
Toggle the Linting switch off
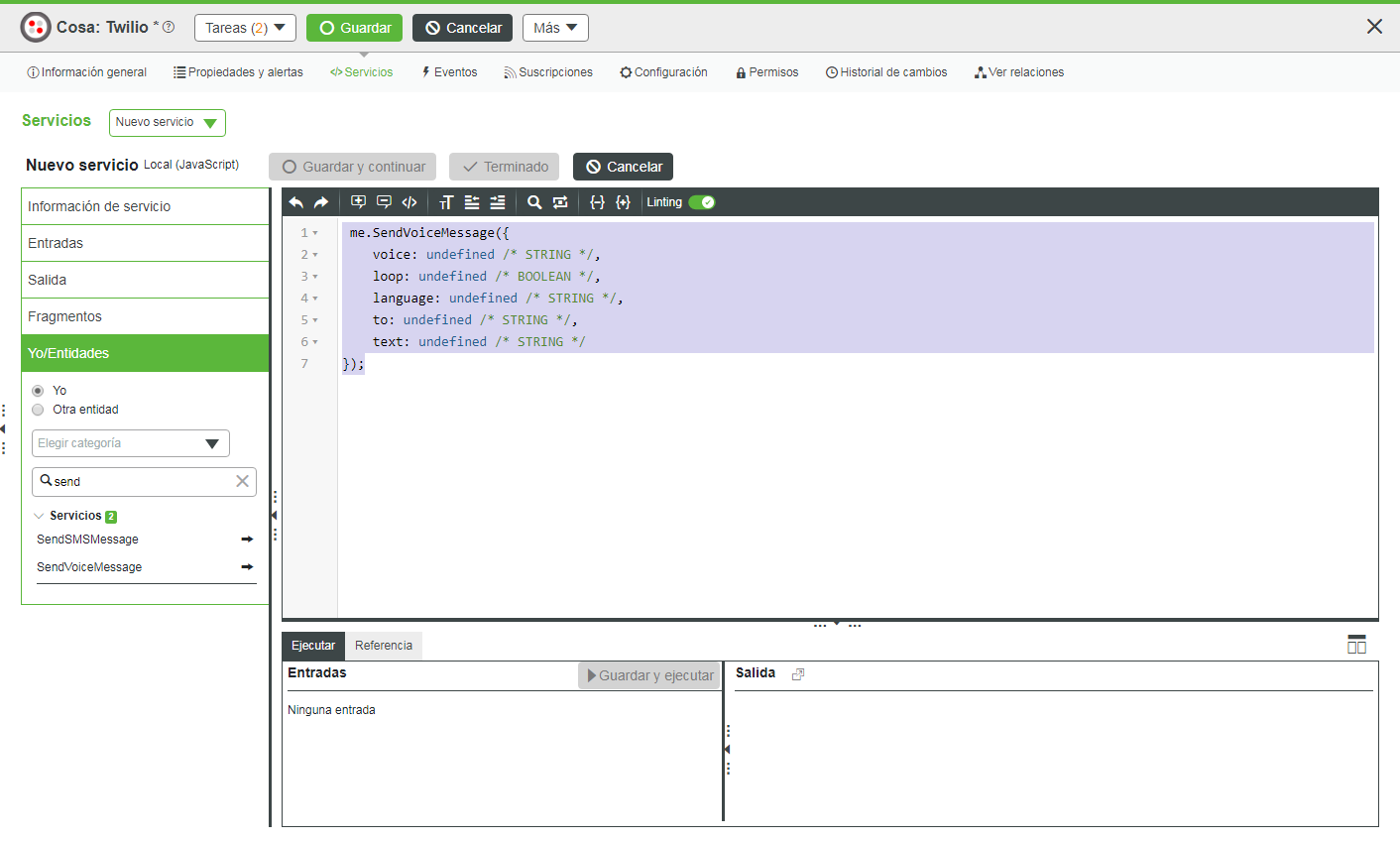point(702,202)
